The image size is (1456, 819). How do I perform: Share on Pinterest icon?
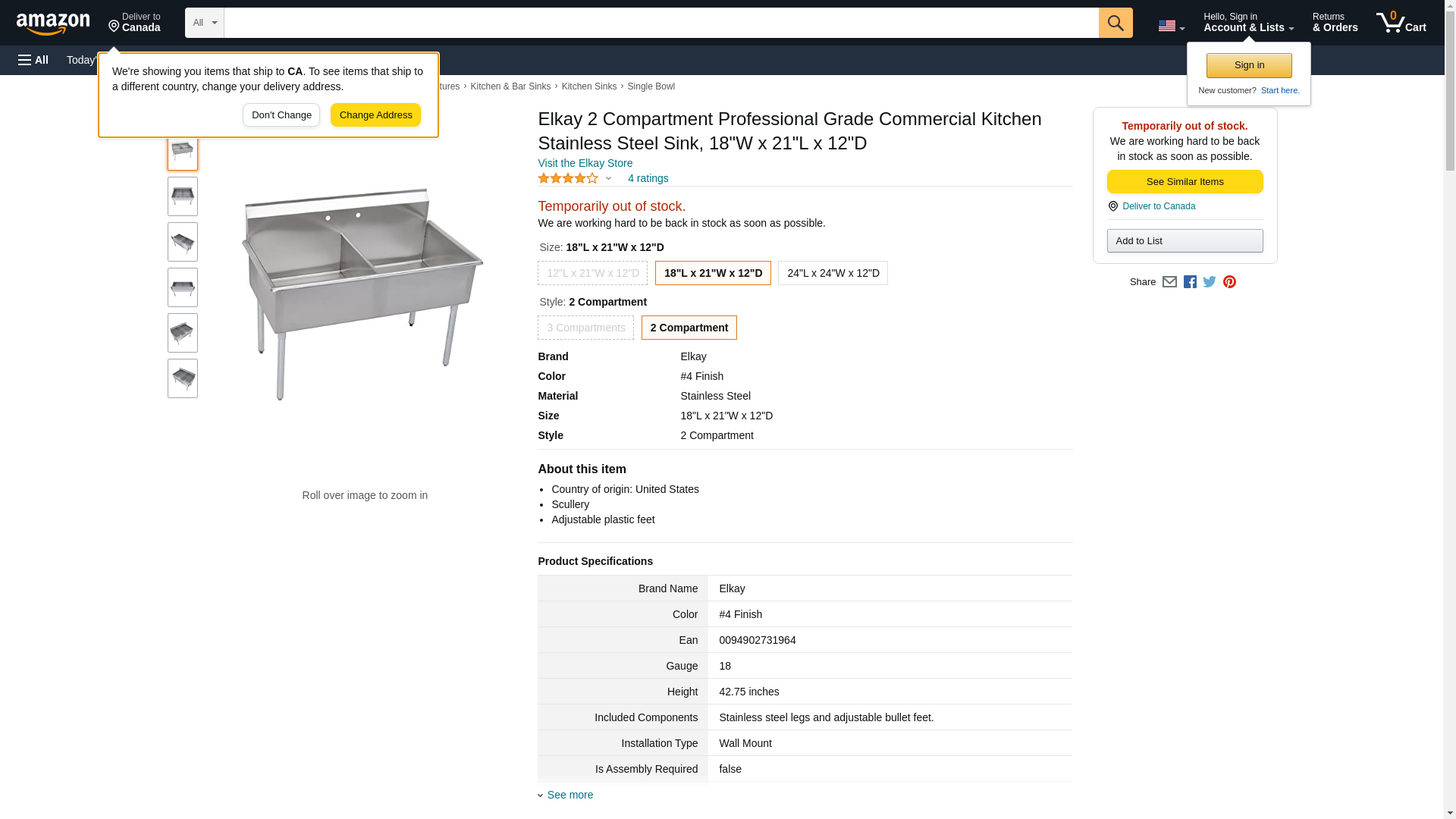tap(1229, 282)
